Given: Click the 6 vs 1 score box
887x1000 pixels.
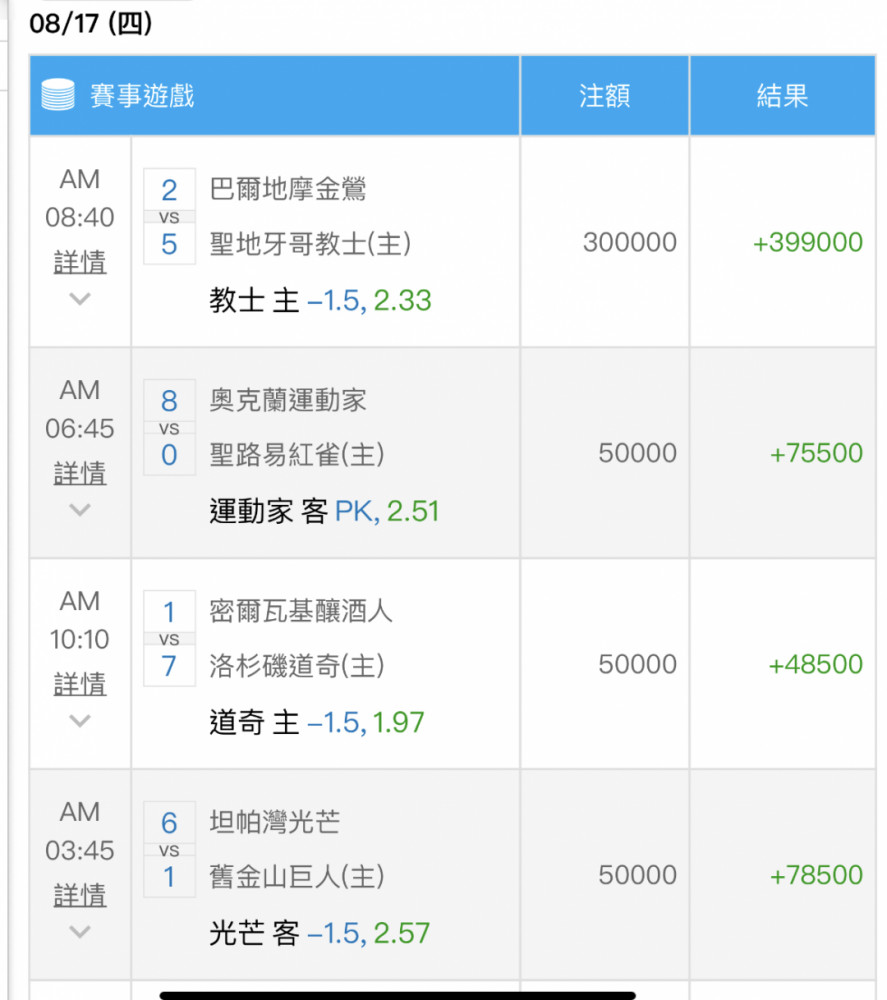Looking at the screenshot, I should (x=169, y=849).
